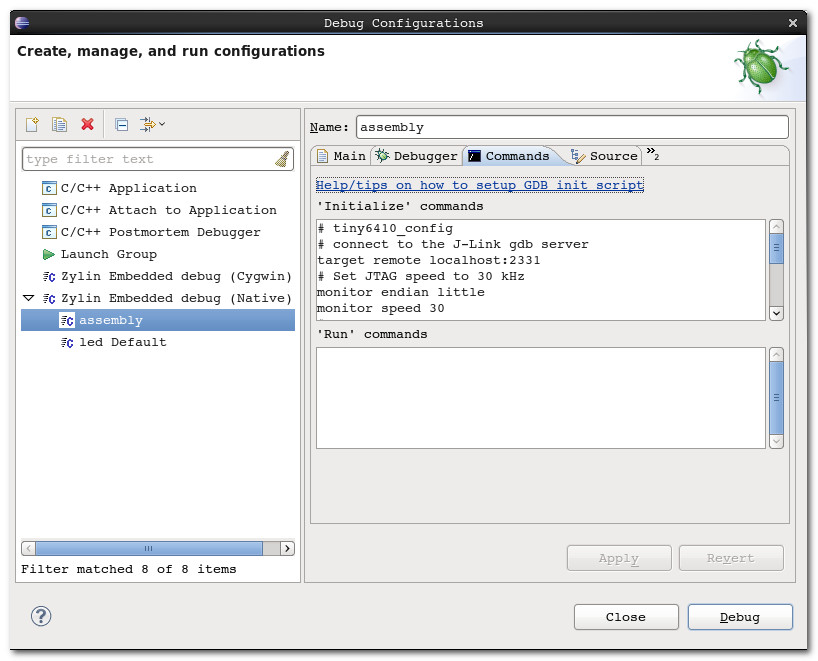Delete the selected launch configuration
This screenshot has width=818, height=661.
click(x=87, y=124)
